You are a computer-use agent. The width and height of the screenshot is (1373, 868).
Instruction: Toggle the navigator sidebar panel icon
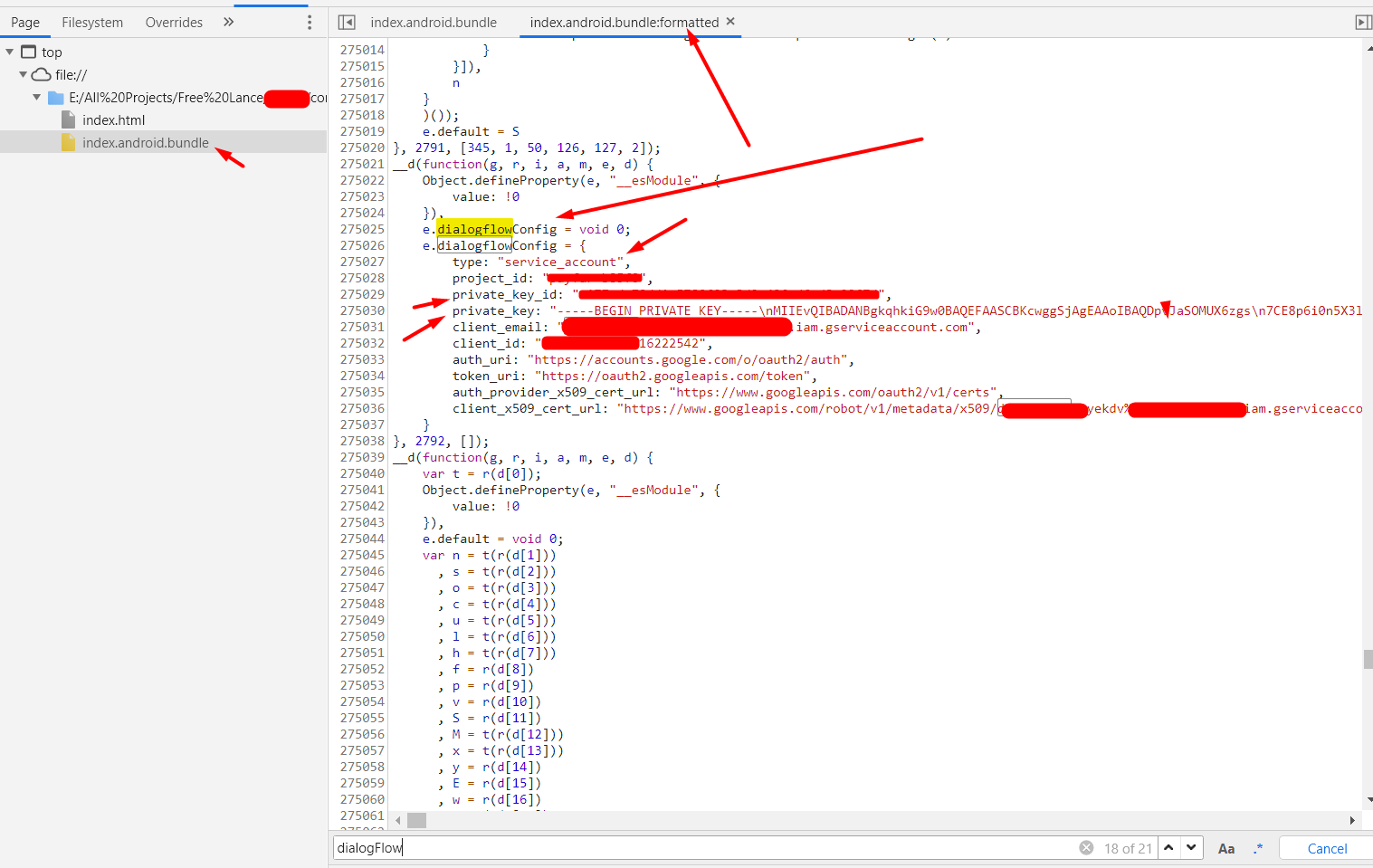(347, 22)
